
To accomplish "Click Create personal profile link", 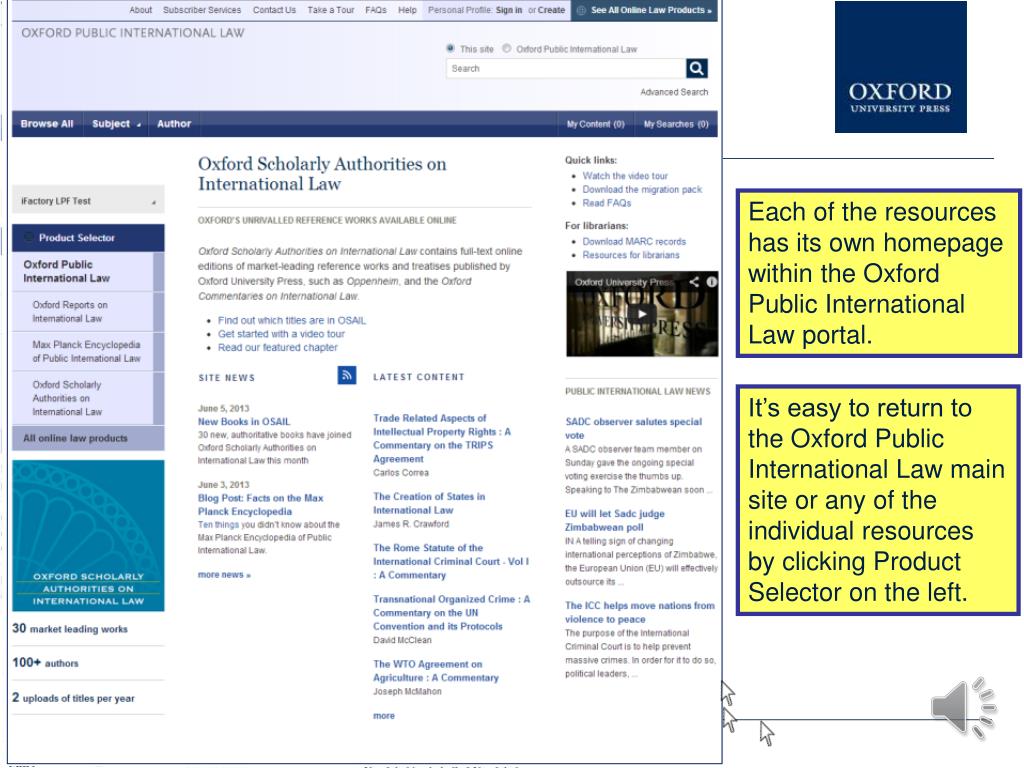I will (551, 10).
